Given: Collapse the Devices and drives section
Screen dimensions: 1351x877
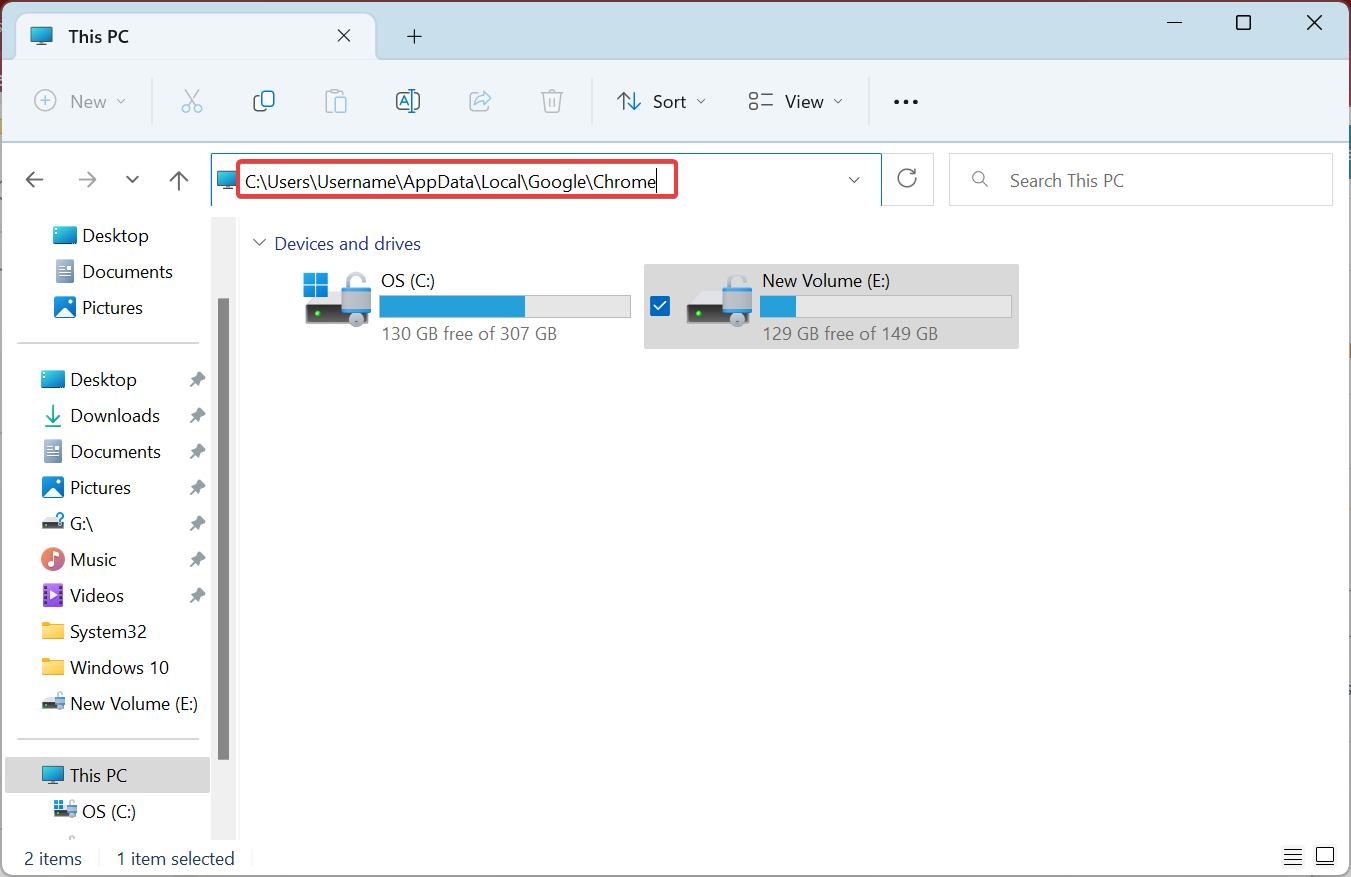Looking at the screenshot, I should (260, 243).
